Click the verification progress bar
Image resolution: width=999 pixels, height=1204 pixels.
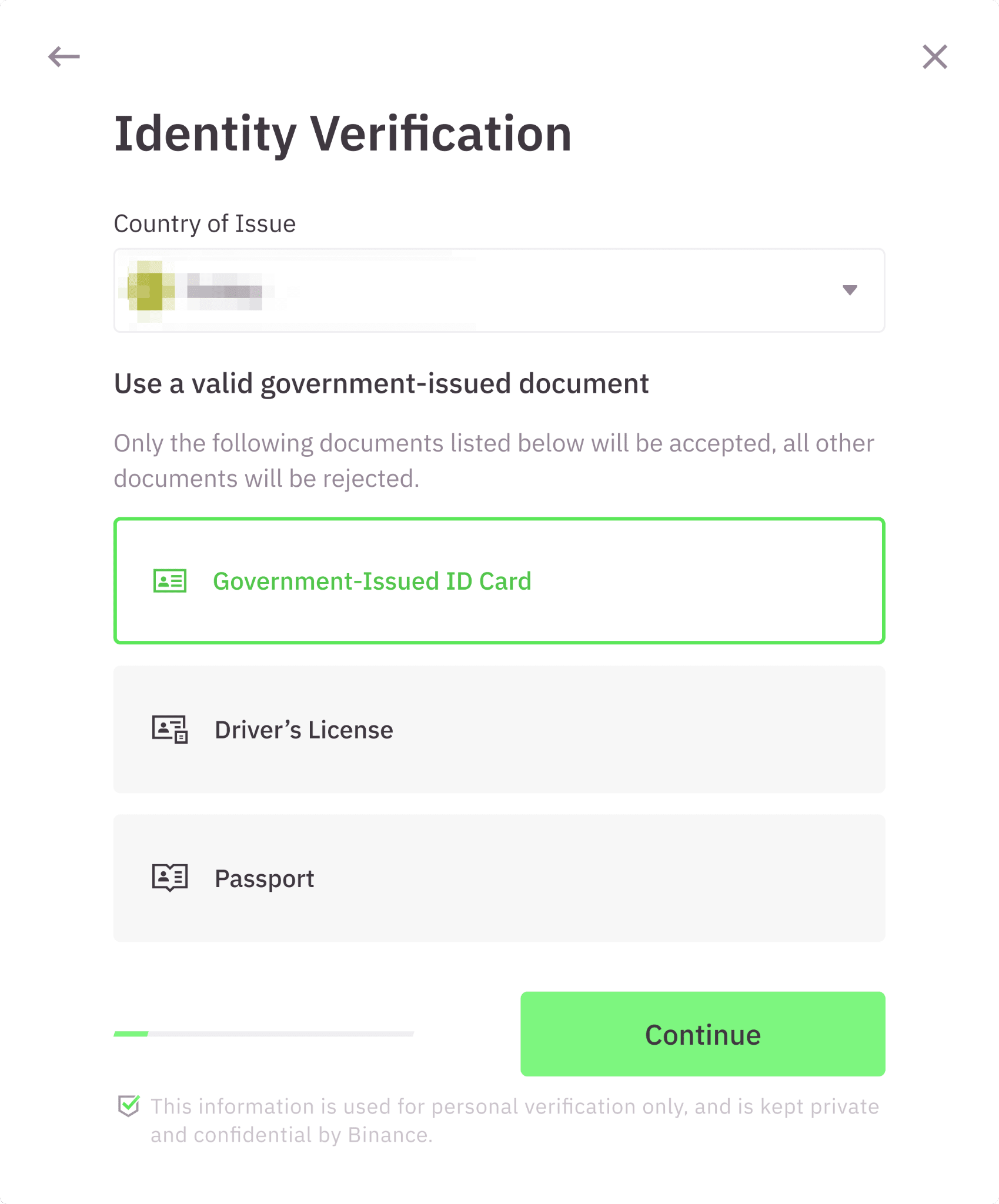[263, 1035]
